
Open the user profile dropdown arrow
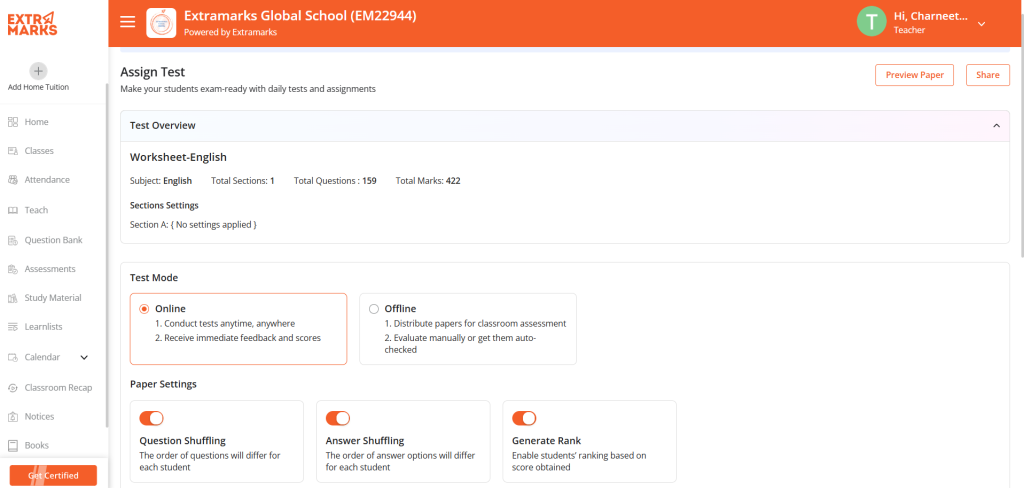click(981, 24)
